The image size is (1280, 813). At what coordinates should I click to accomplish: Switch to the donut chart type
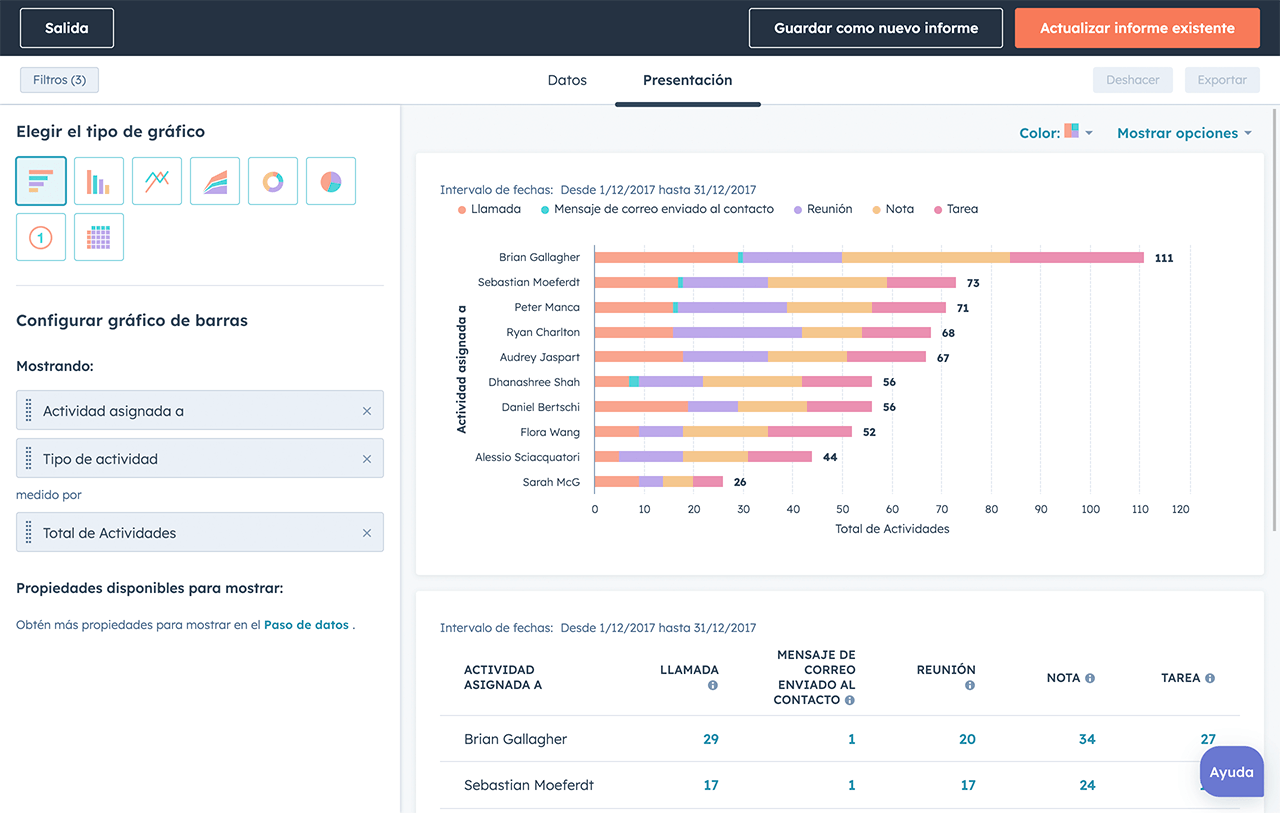(273, 181)
